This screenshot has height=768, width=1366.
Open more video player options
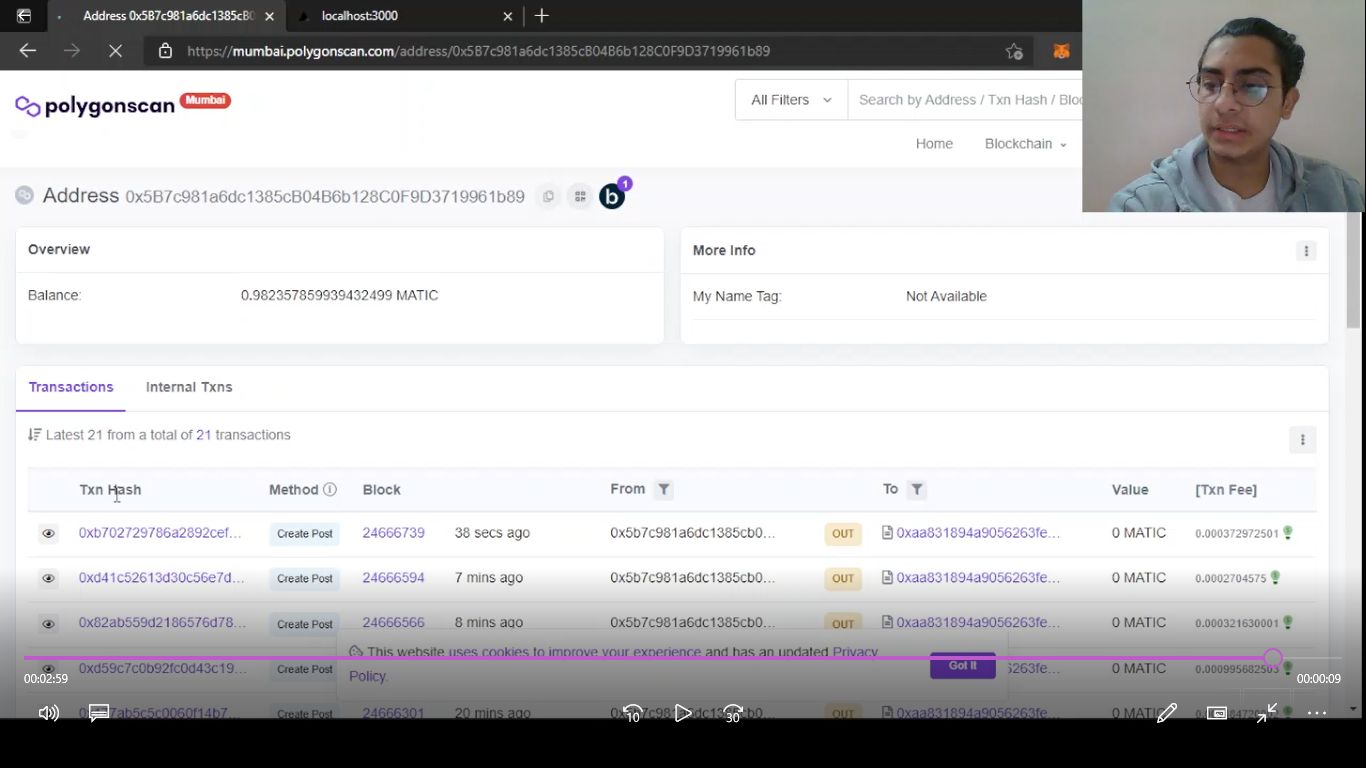click(x=1316, y=713)
